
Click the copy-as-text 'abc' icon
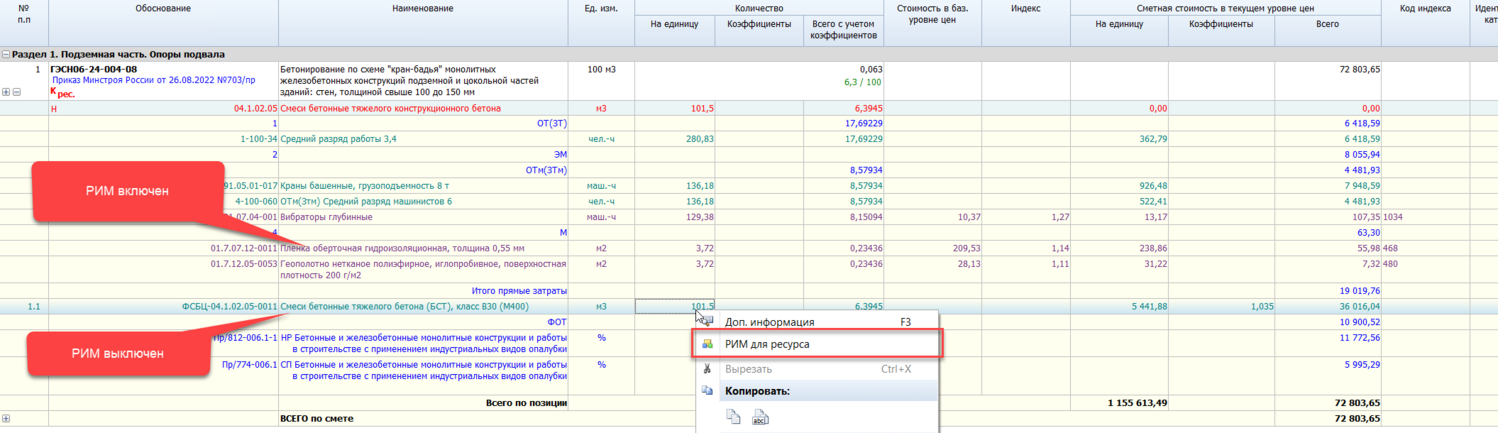760,417
